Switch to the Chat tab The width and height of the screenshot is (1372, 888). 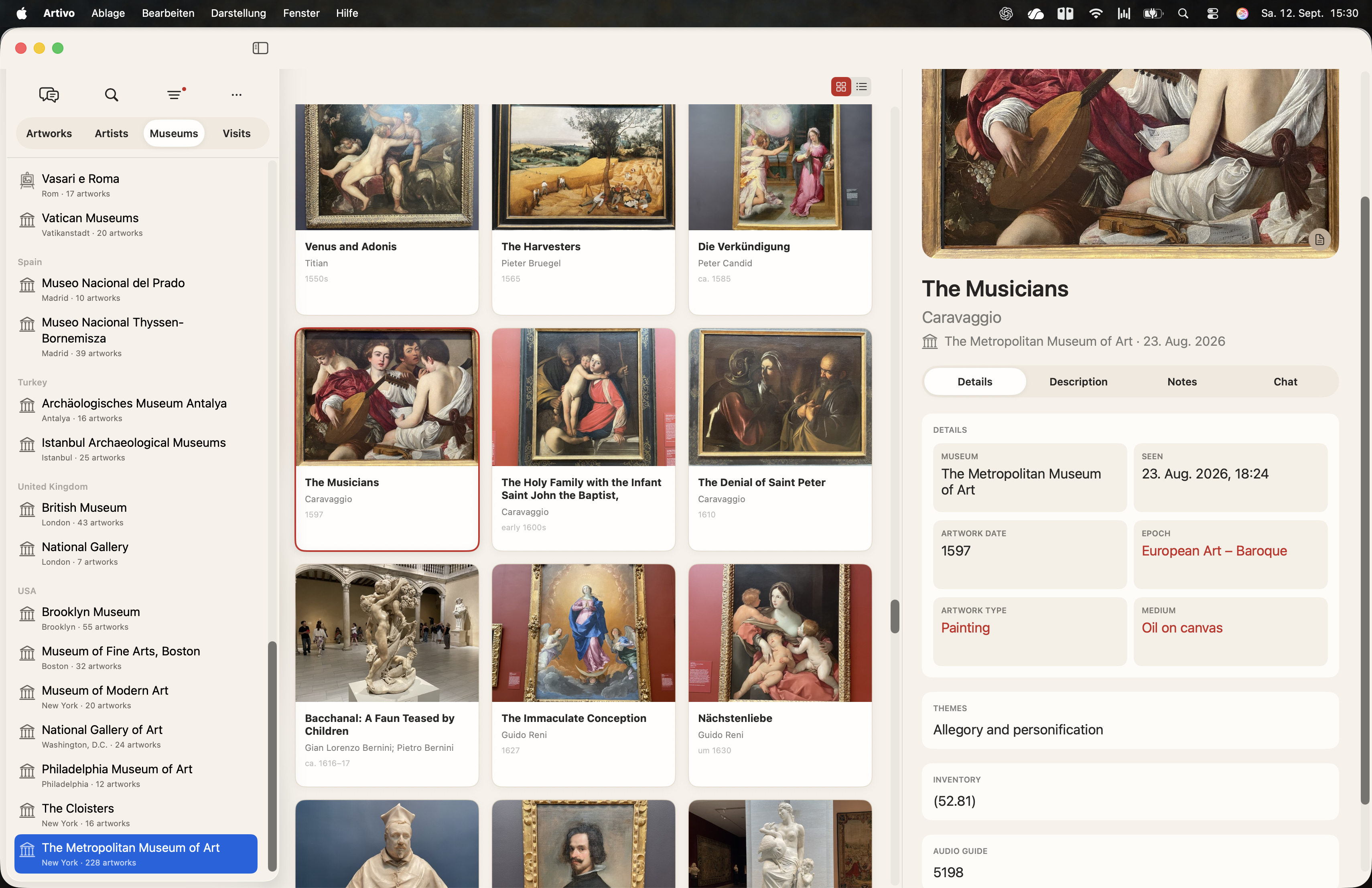click(x=1285, y=381)
